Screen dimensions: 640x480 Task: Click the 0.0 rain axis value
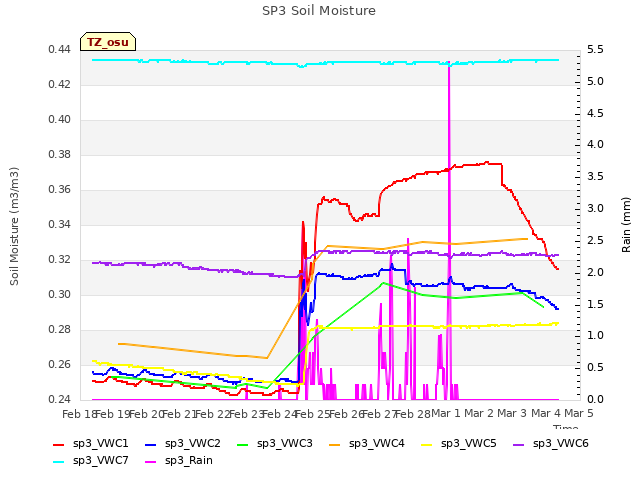pyautogui.click(x=595, y=400)
